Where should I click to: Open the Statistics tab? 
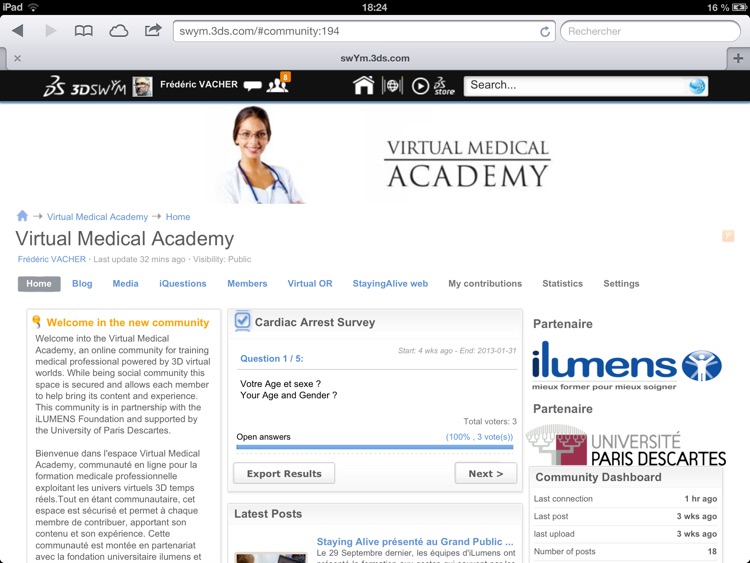[562, 284]
